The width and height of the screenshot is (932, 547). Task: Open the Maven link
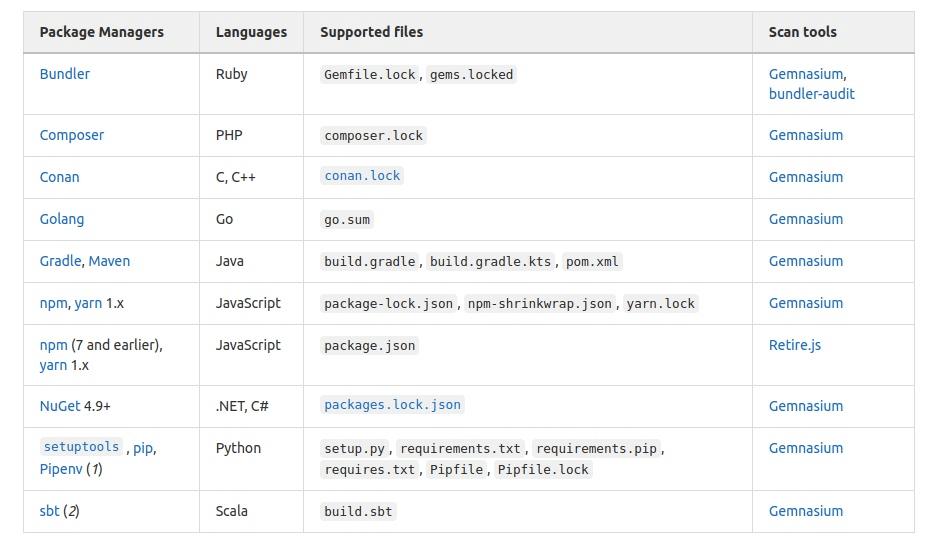(x=109, y=261)
